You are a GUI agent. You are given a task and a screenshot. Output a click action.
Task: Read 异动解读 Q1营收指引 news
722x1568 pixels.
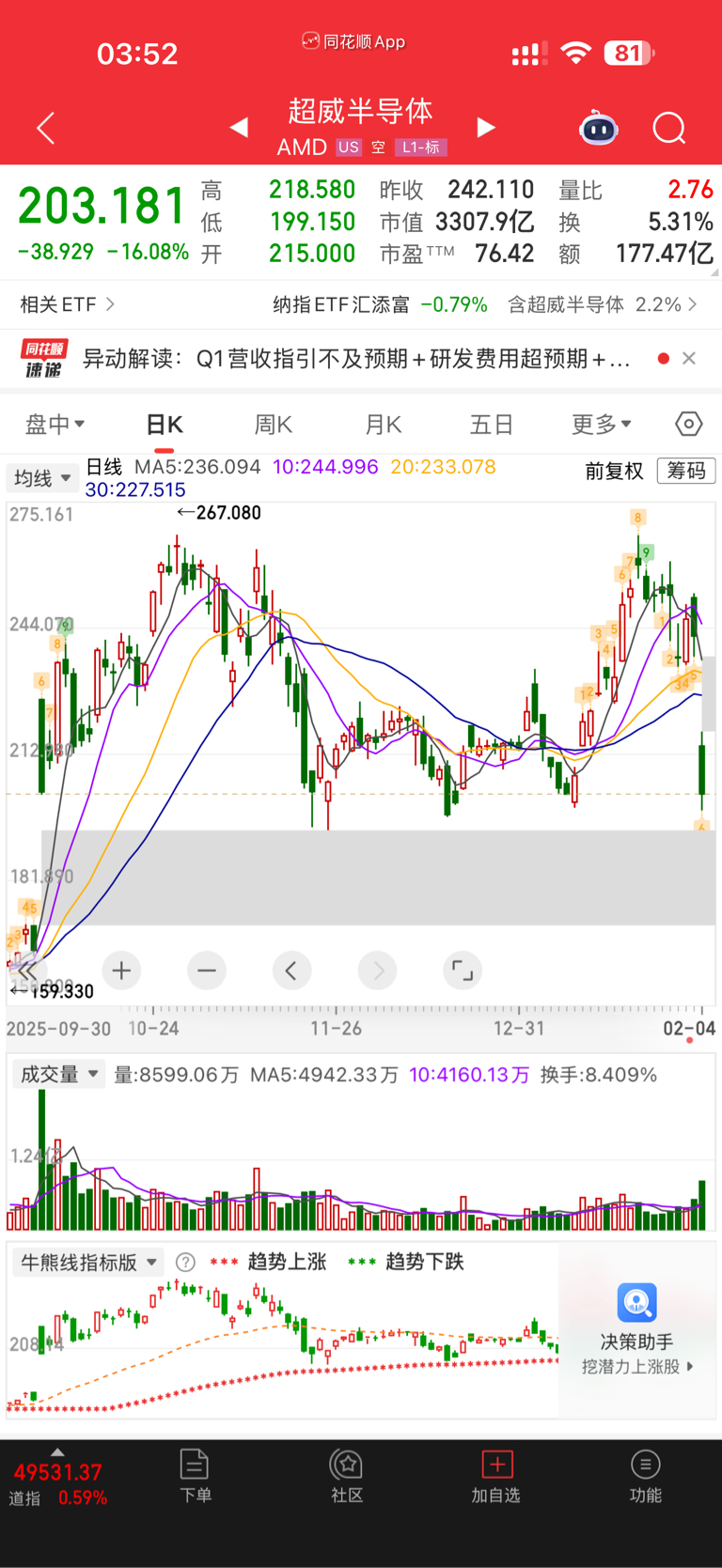356,359
